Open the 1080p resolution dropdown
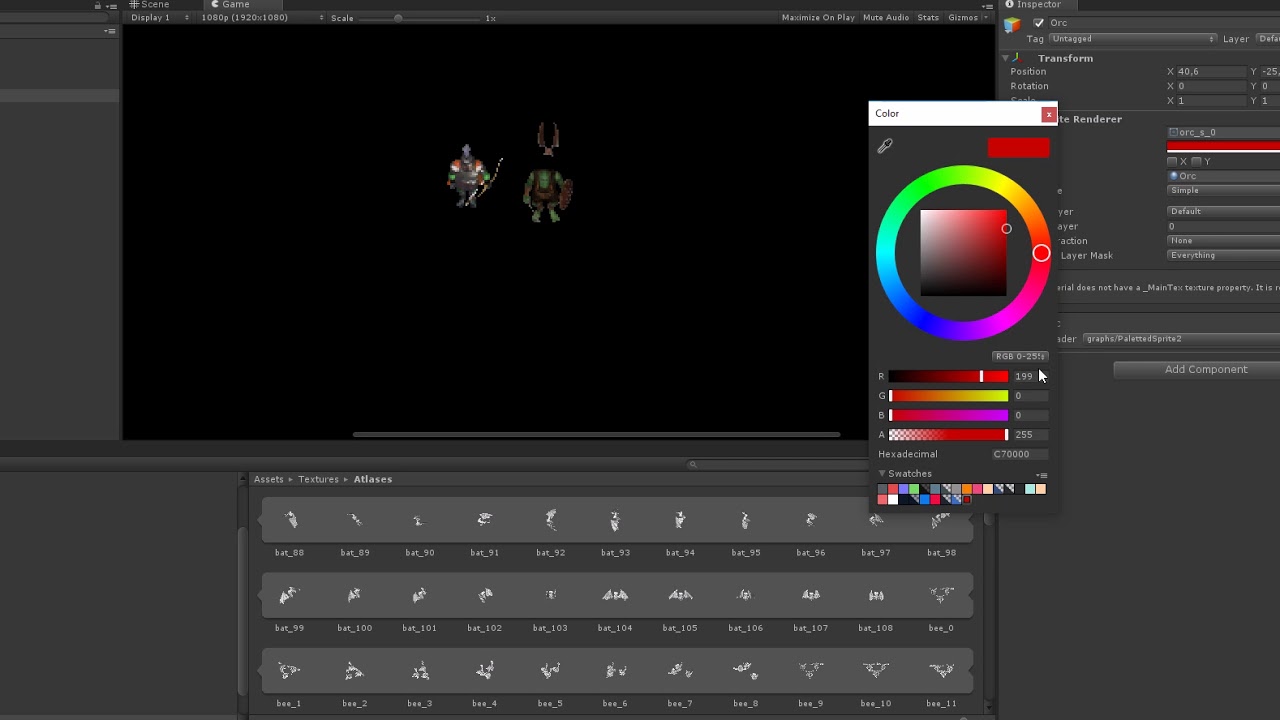The height and width of the screenshot is (720, 1280). pos(262,18)
